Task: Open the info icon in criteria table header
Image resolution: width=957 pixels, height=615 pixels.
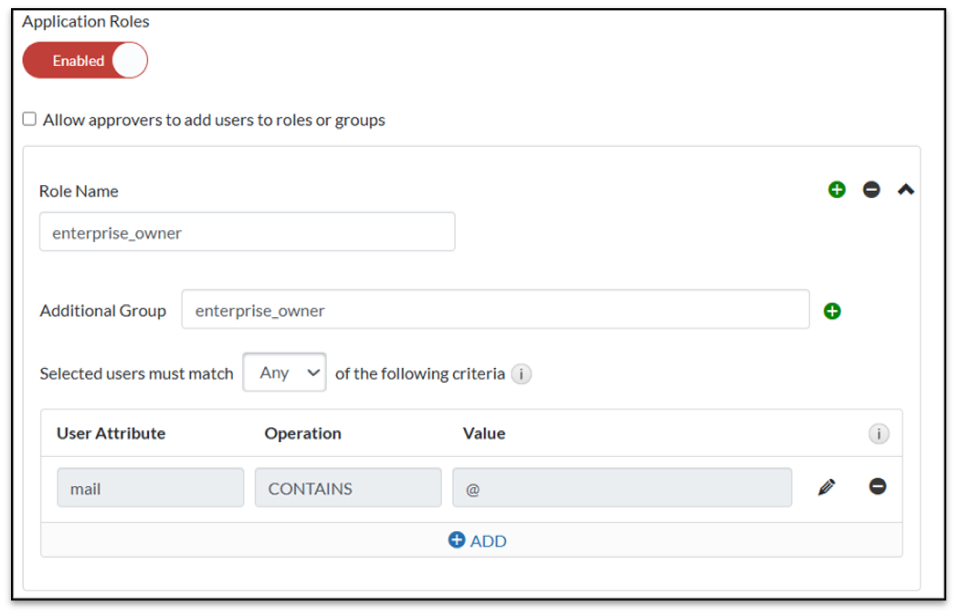Action: 879,434
